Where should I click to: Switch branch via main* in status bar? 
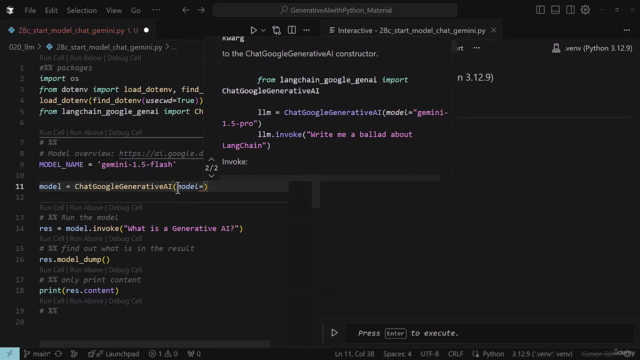pos(37,354)
